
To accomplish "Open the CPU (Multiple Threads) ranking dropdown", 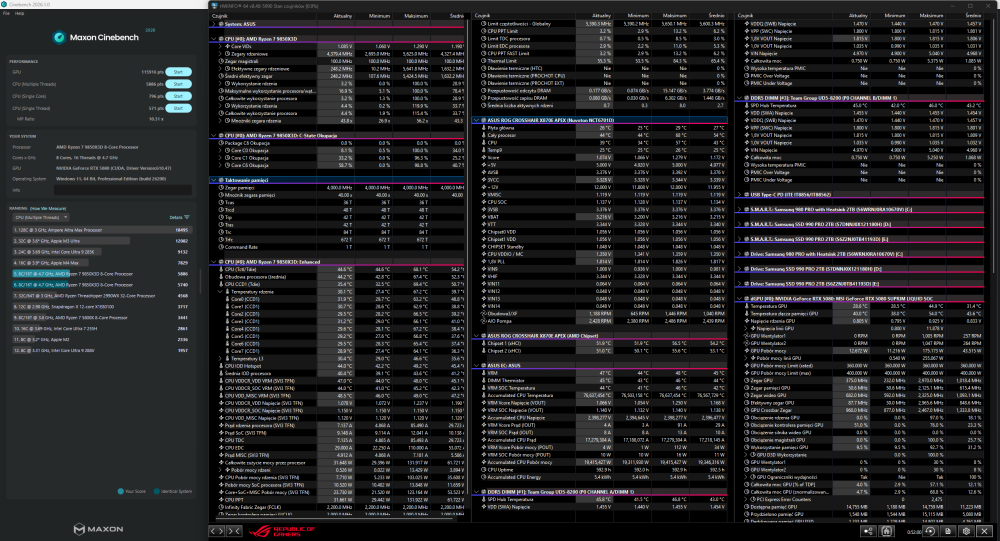I will coord(40,218).
